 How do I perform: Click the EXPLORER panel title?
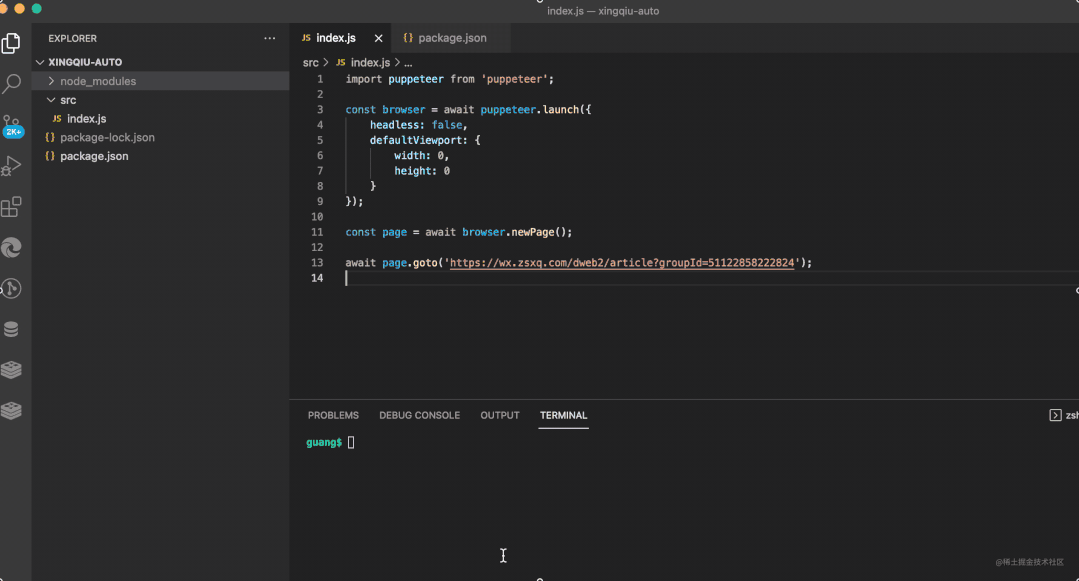coord(72,39)
